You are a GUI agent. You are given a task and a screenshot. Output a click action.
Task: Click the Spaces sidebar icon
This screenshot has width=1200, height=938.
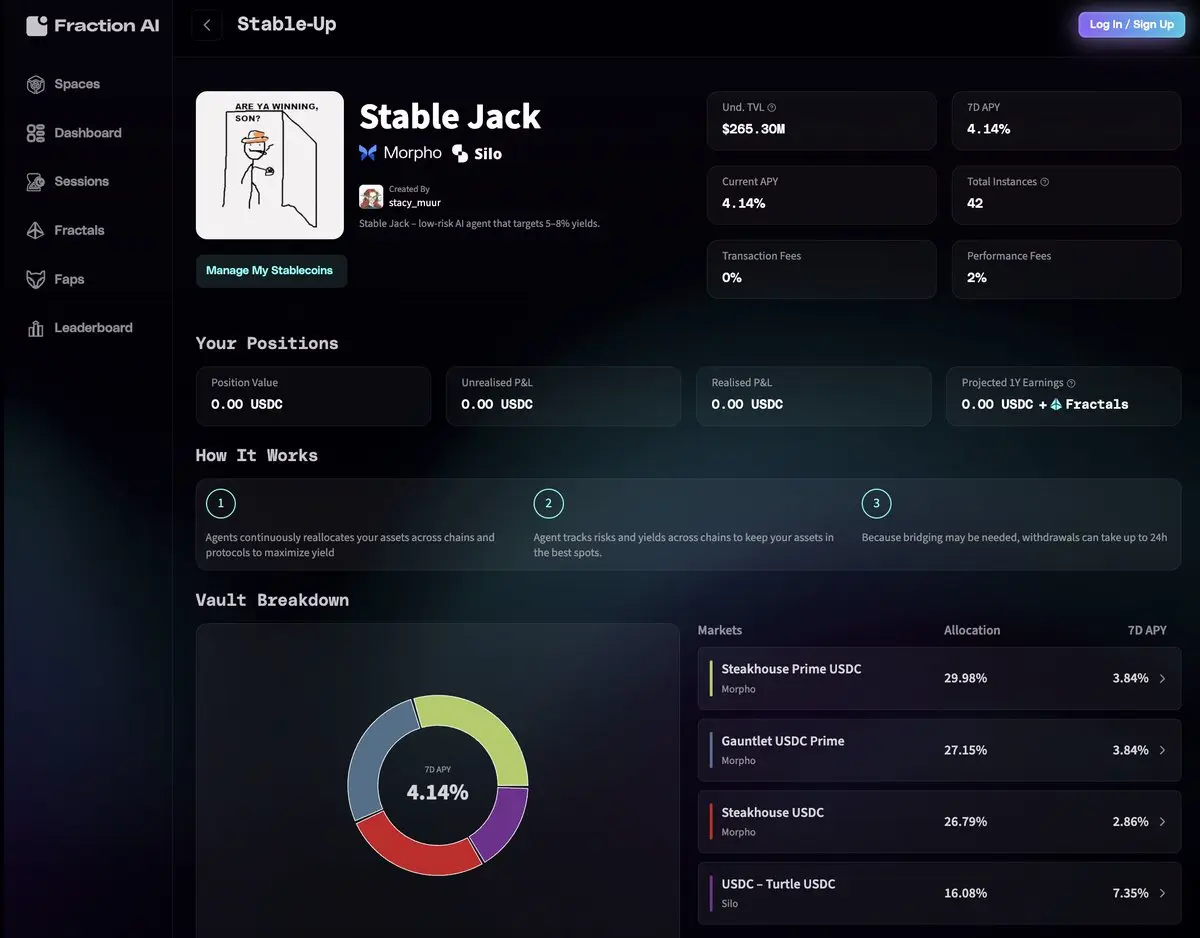pyautogui.click(x=36, y=84)
